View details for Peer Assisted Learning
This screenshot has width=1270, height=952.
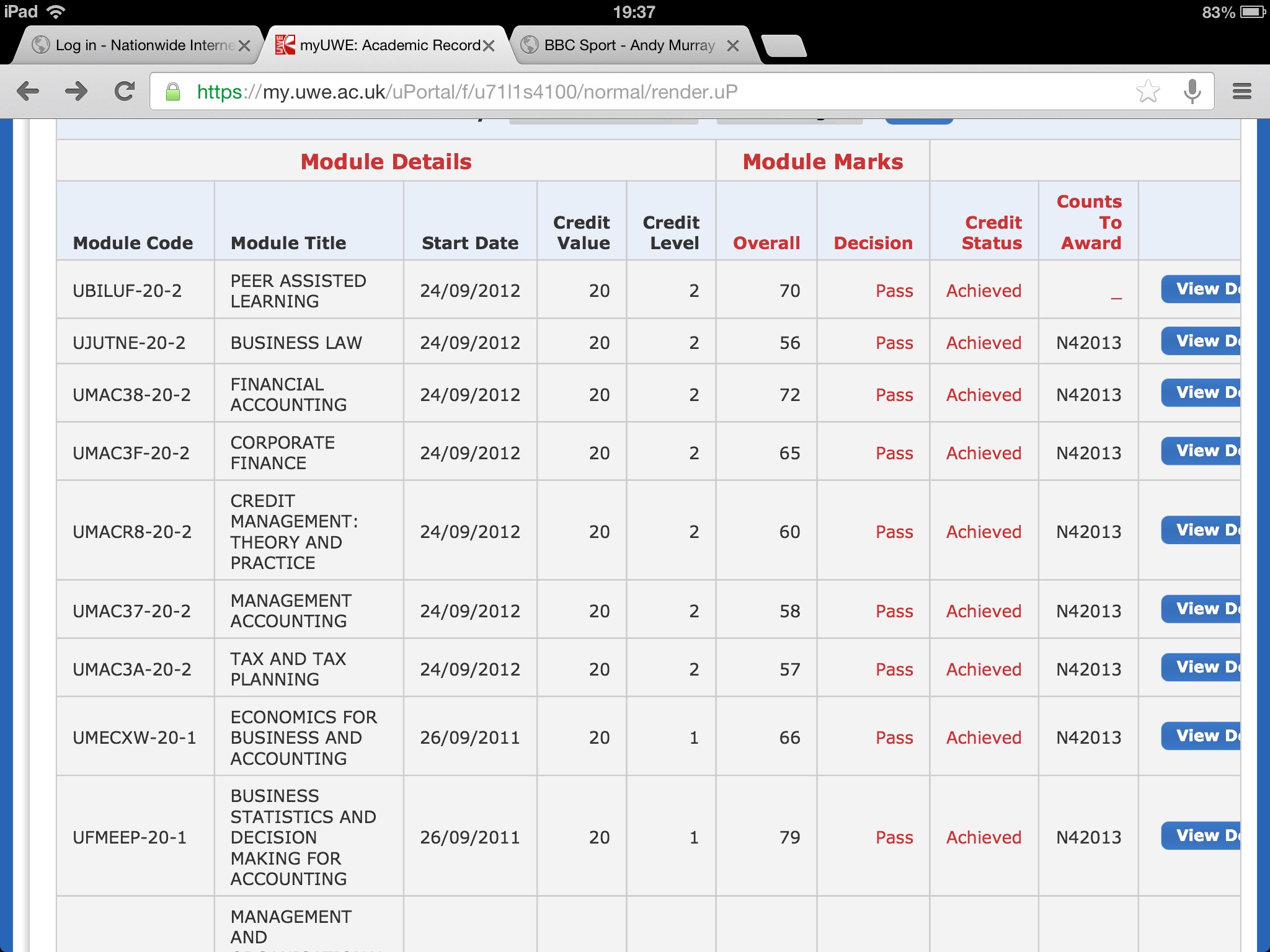pyautogui.click(x=1201, y=289)
